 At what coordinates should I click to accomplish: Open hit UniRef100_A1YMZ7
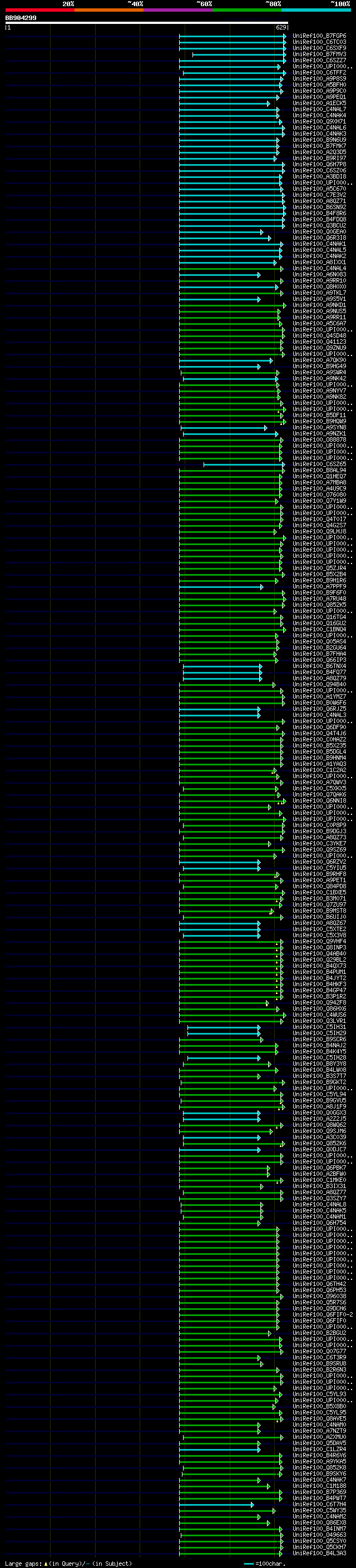(x=319, y=697)
